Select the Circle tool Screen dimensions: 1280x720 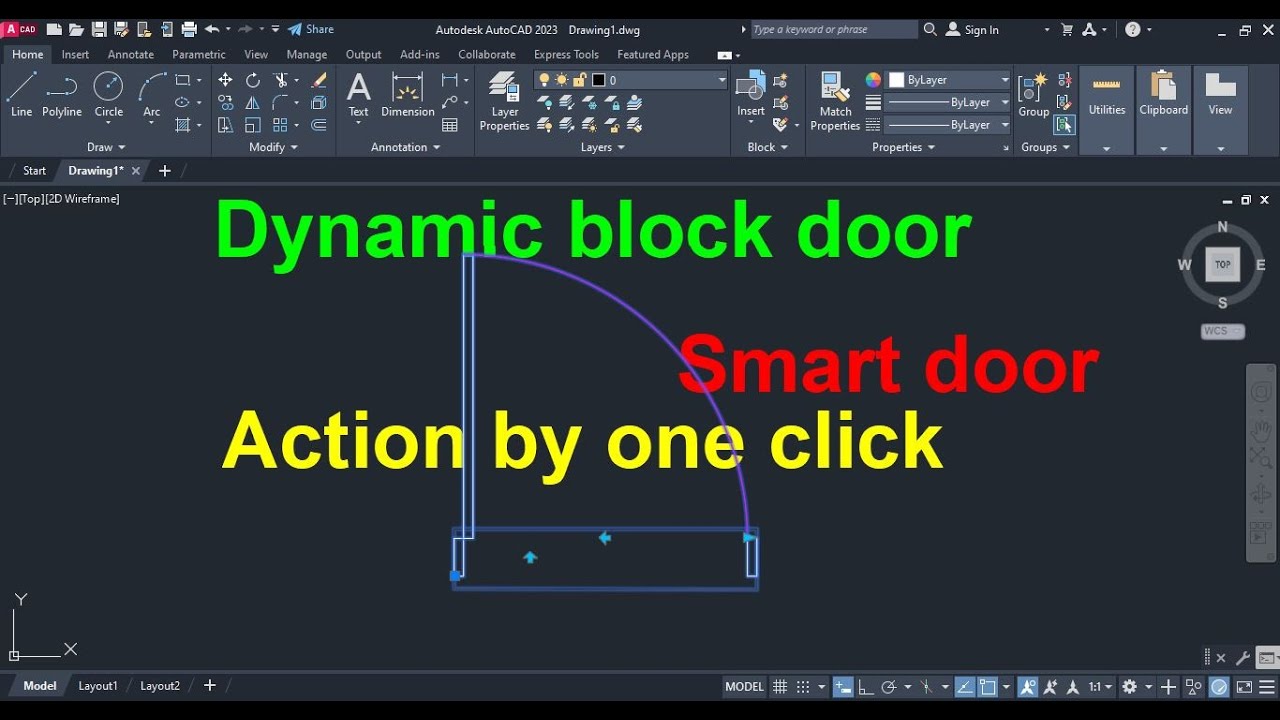coord(109,96)
